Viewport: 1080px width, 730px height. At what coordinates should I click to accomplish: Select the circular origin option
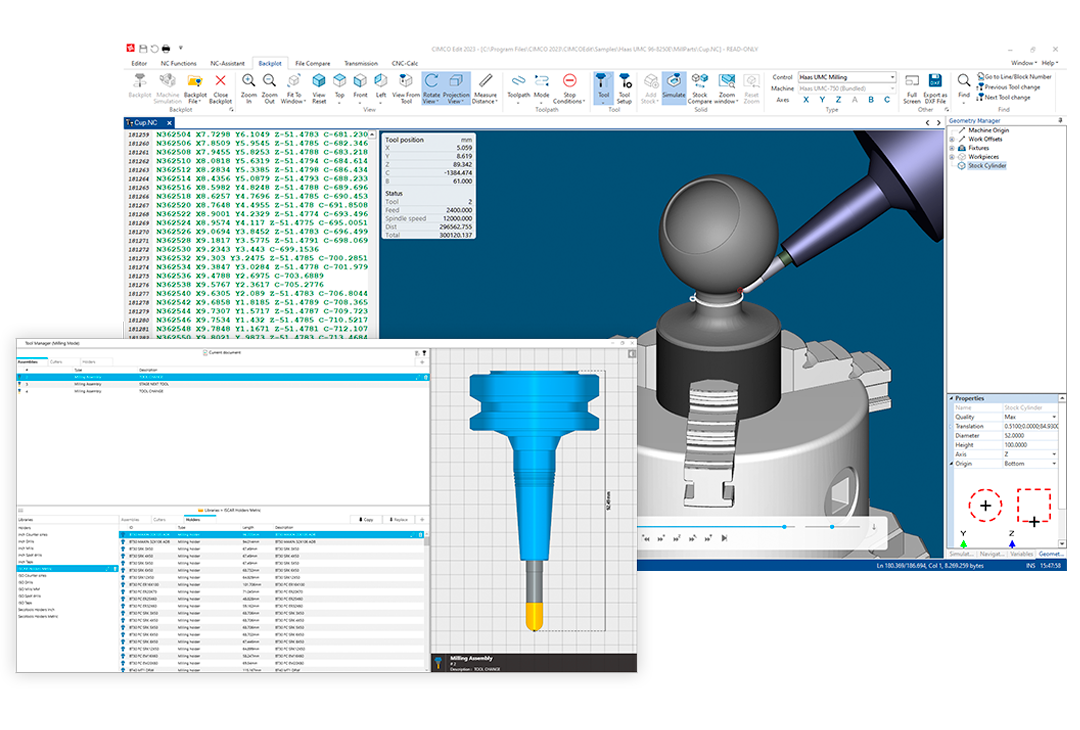pyautogui.click(x=986, y=505)
